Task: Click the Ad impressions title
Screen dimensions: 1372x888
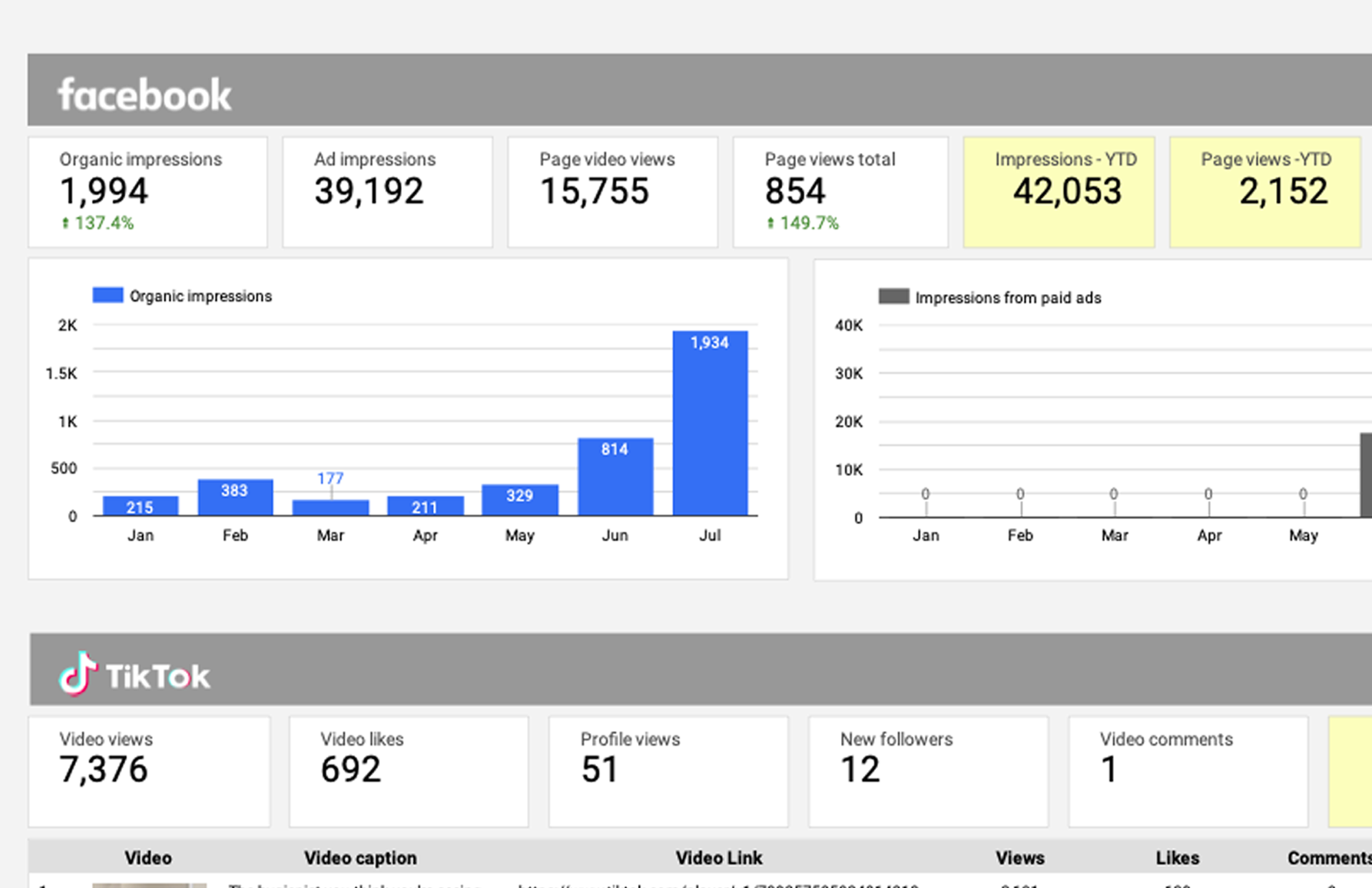Action: point(375,160)
